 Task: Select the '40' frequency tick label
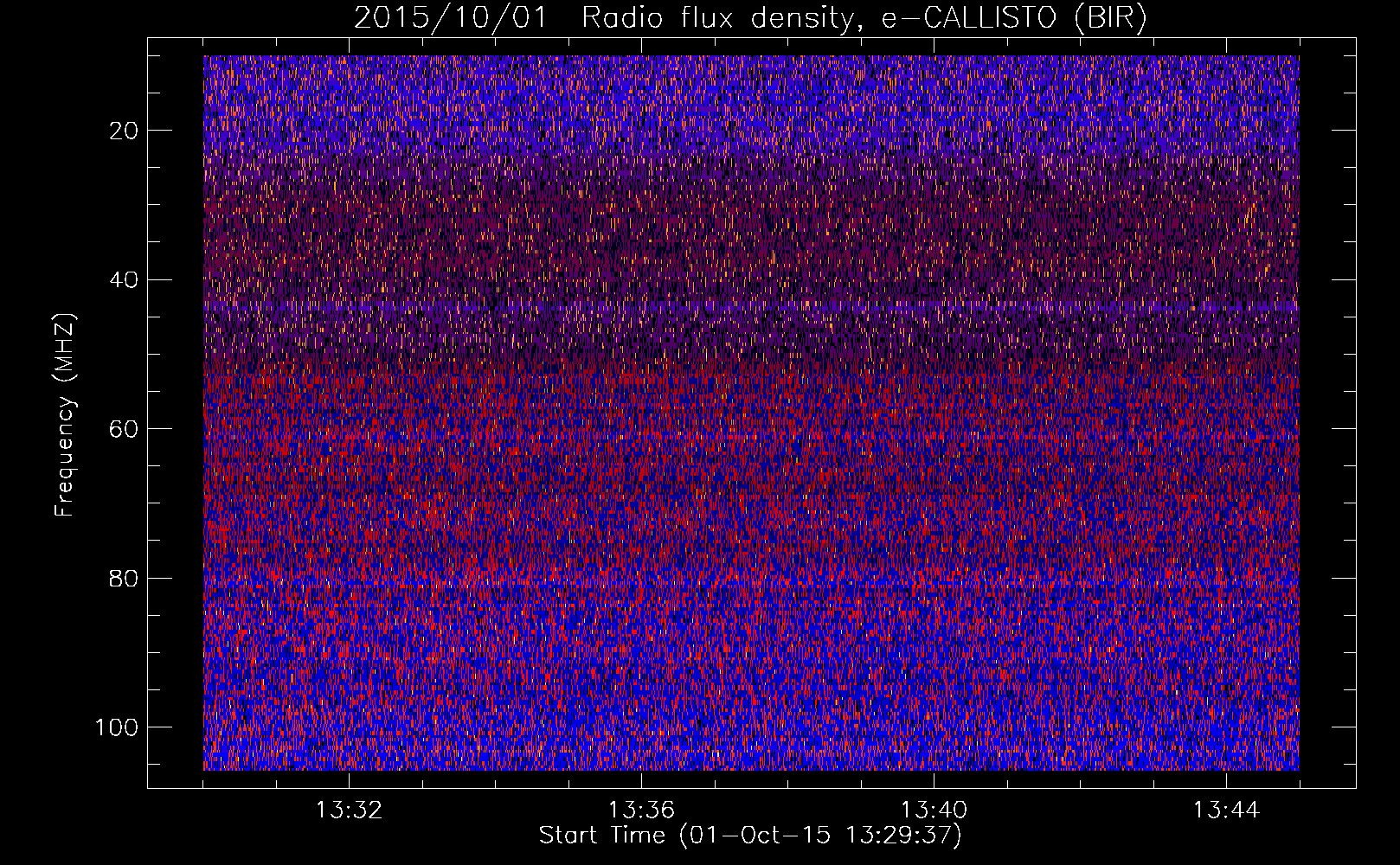pyautogui.click(x=125, y=280)
